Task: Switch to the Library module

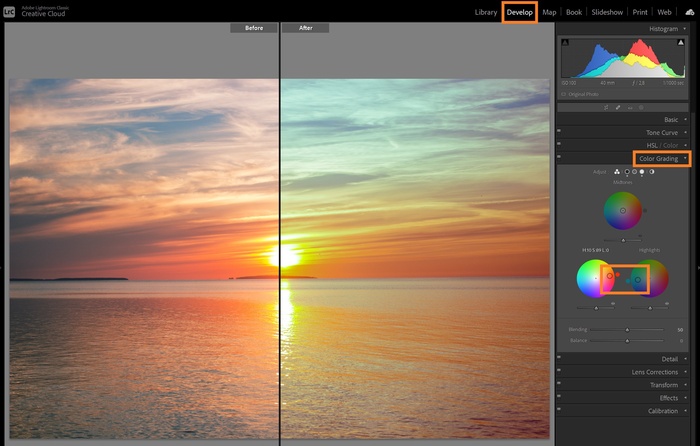Action: tap(486, 13)
